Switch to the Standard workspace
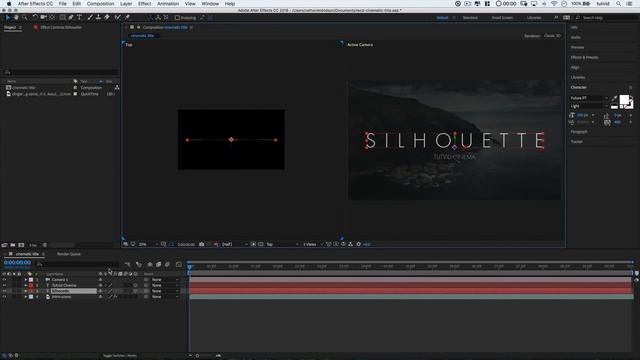This screenshot has height=360, width=640. pyautogui.click(x=470, y=18)
